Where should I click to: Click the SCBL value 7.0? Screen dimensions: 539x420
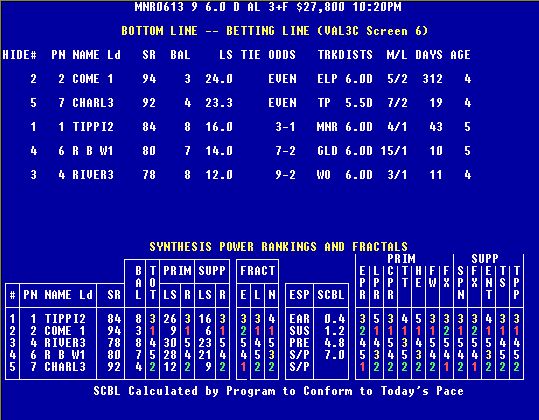(334, 355)
